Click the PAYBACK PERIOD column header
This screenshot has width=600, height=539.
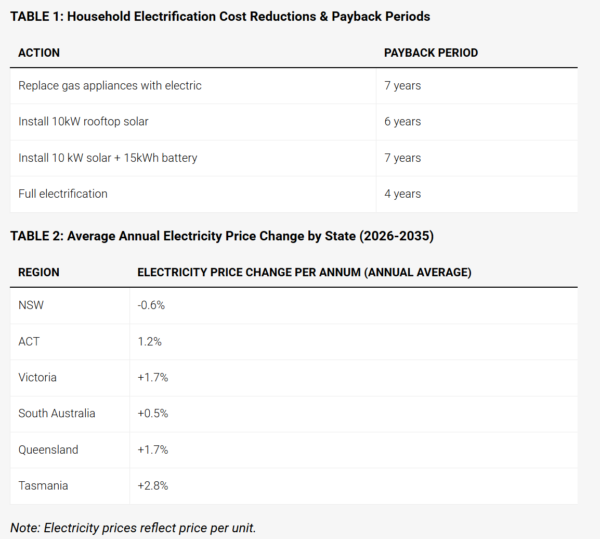tap(431, 51)
